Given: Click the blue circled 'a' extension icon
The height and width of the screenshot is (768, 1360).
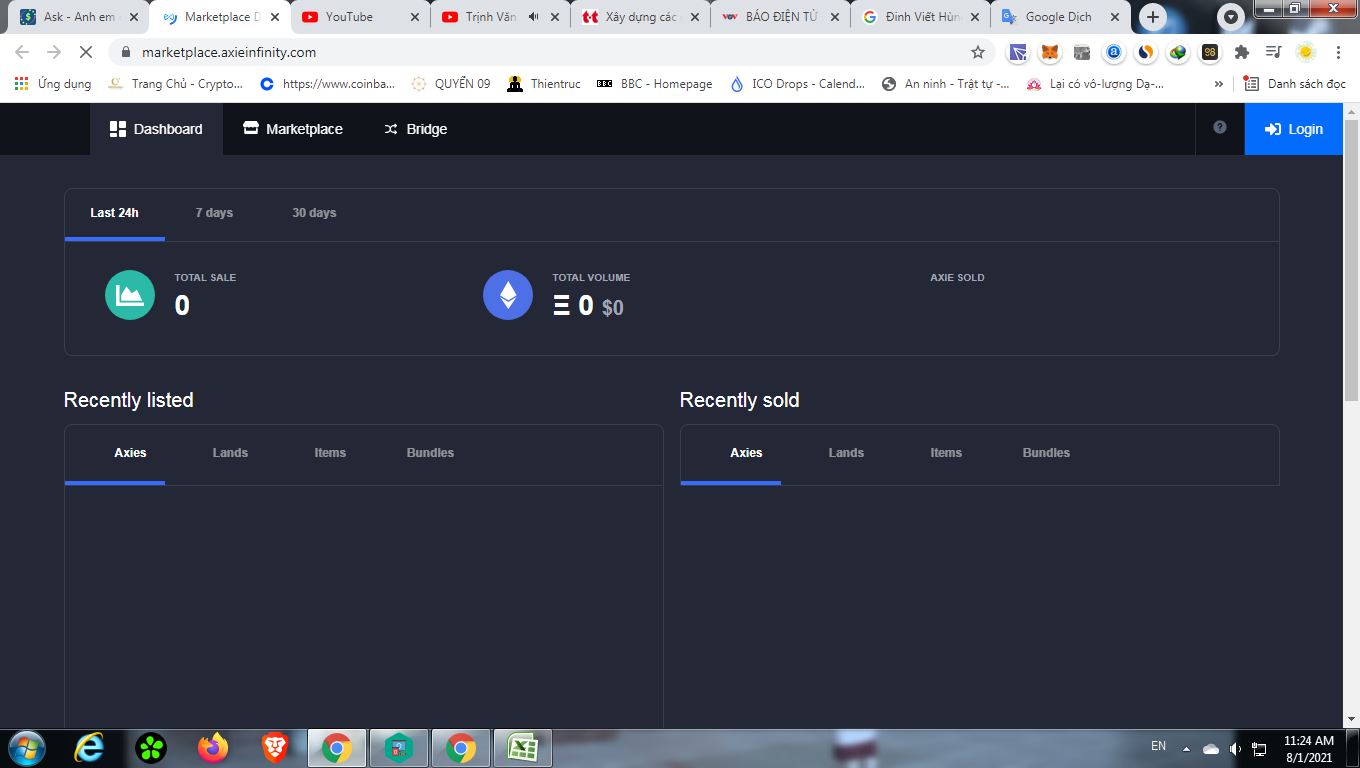Looking at the screenshot, I should [1113, 52].
